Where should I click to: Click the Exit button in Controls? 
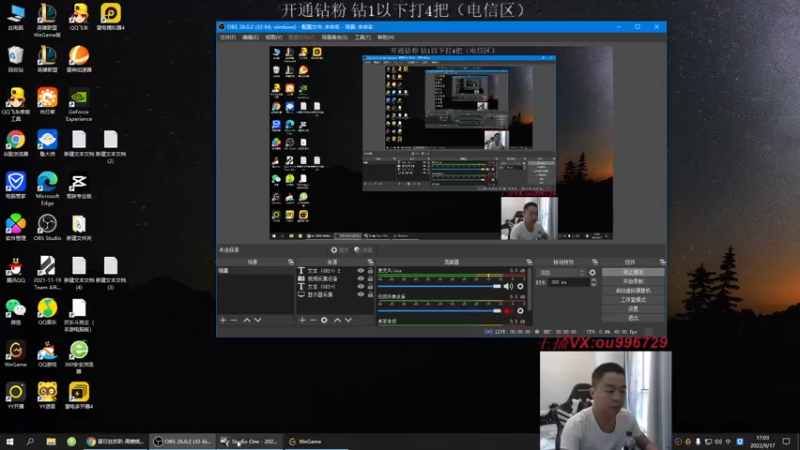click(x=633, y=318)
